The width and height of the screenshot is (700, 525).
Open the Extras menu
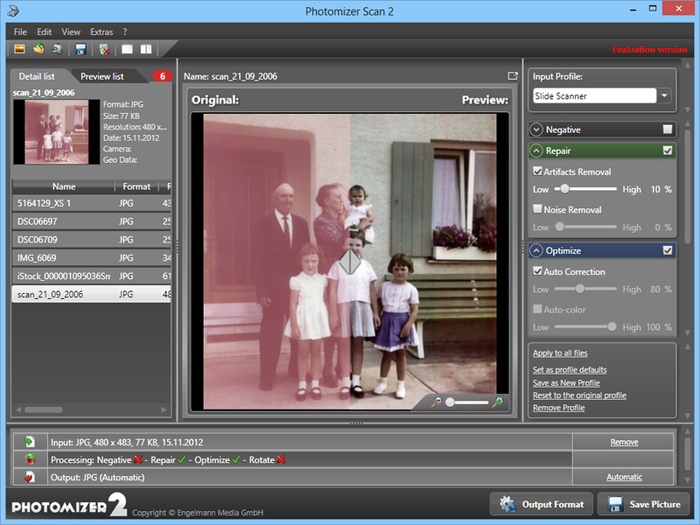(x=101, y=32)
